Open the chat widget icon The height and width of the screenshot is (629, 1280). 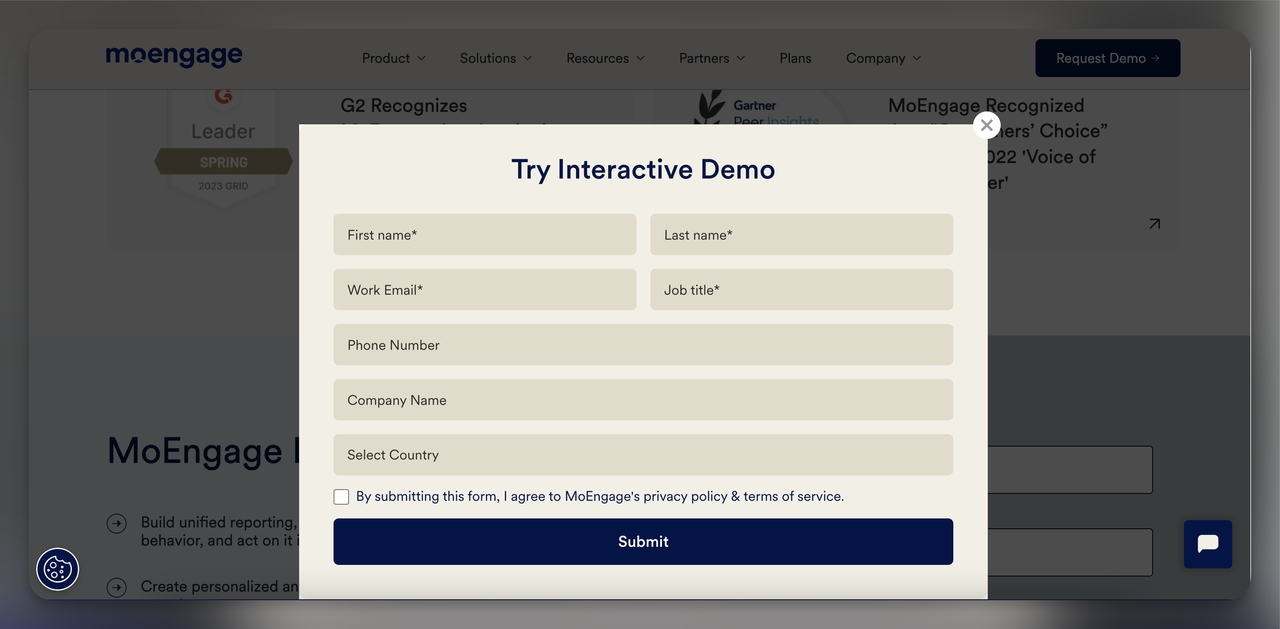1207,544
